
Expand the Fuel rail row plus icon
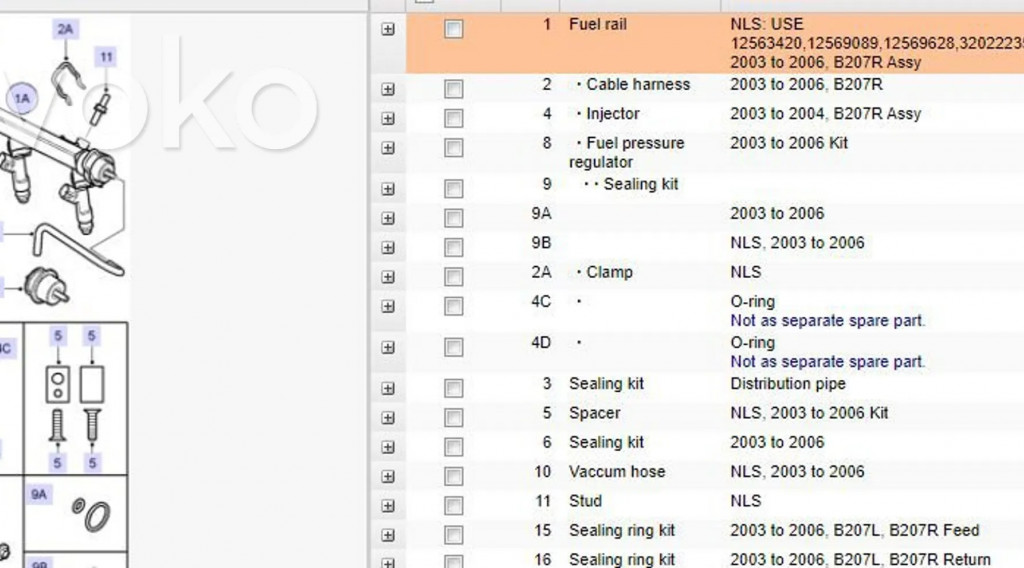click(x=388, y=29)
